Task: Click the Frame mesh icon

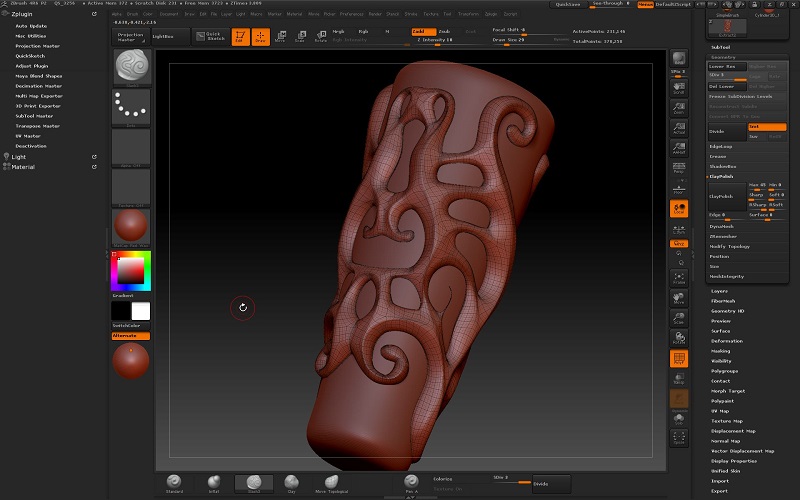Action: pos(679,278)
